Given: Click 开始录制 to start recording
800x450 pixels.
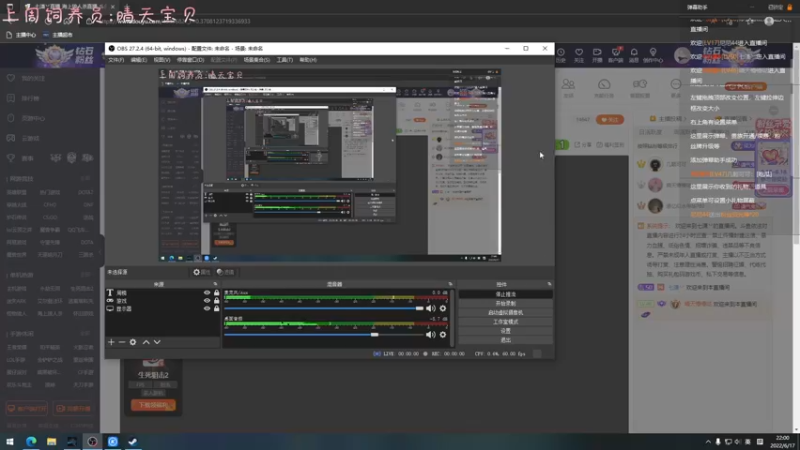Looking at the screenshot, I should [506, 304].
